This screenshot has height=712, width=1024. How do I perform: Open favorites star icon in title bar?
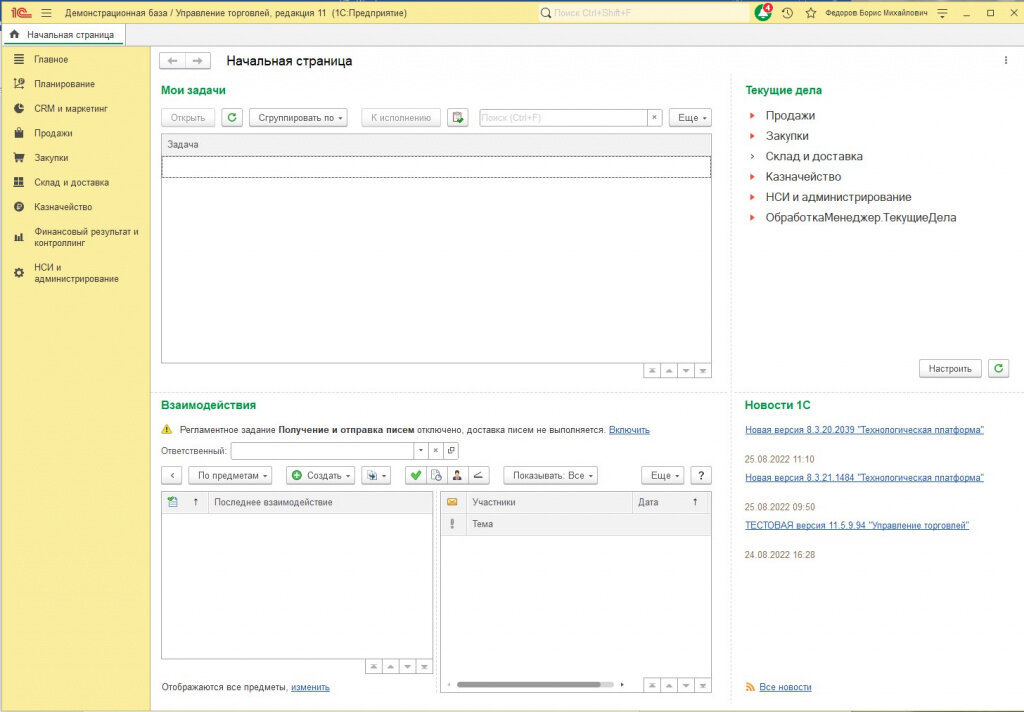click(x=810, y=13)
